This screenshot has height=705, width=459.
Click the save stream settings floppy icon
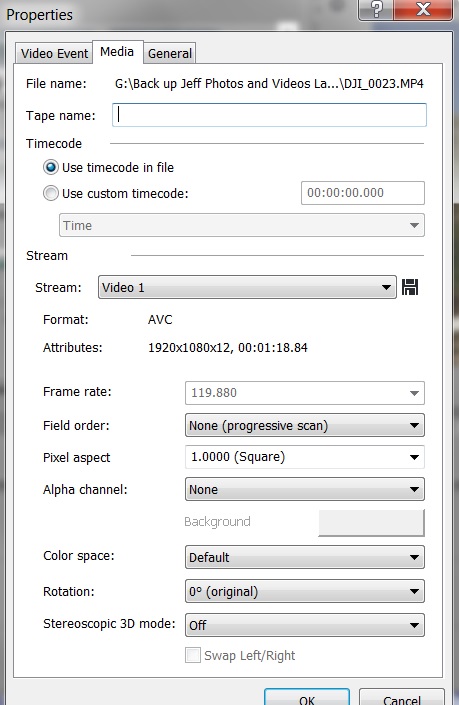point(410,287)
